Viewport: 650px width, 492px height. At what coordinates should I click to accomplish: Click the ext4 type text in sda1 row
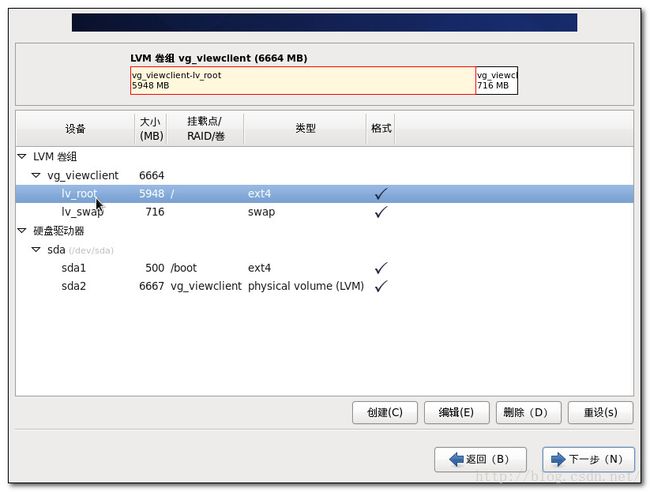(x=259, y=268)
